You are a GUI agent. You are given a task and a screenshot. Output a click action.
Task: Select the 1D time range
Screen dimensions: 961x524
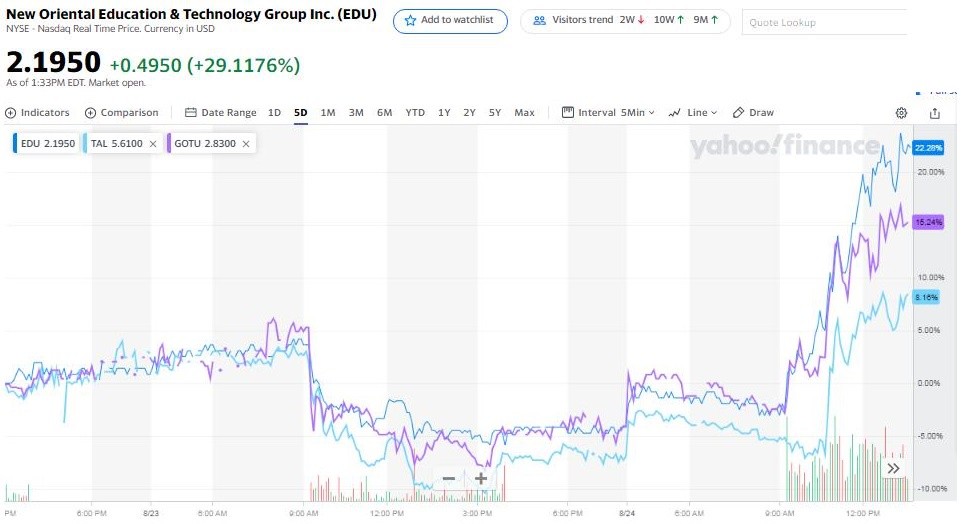[x=274, y=113]
